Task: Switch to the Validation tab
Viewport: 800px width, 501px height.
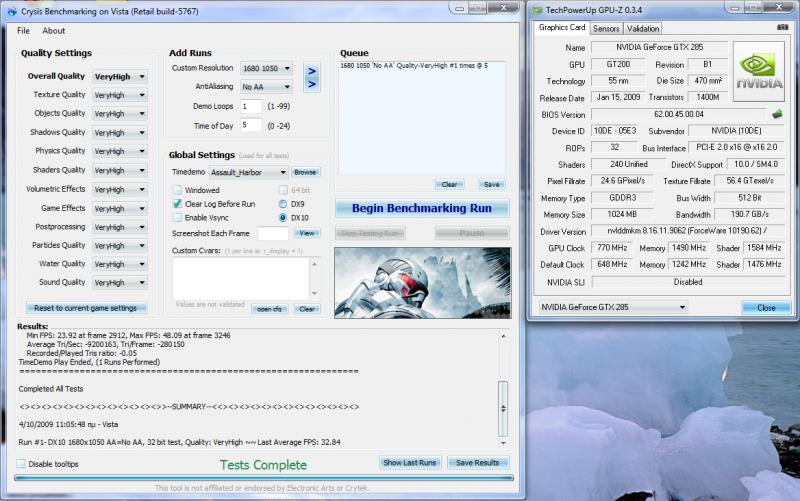Action: pyautogui.click(x=643, y=29)
